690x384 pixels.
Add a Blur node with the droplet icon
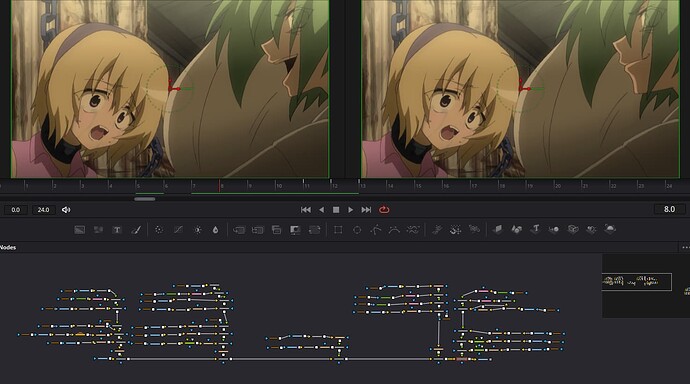coord(215,230)
